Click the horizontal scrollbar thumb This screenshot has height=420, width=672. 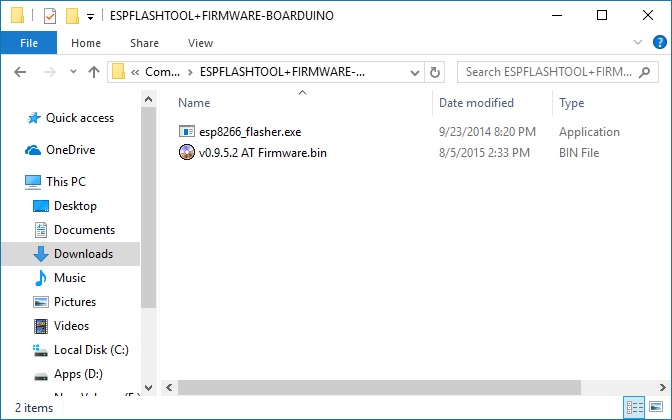pos(379,387)
